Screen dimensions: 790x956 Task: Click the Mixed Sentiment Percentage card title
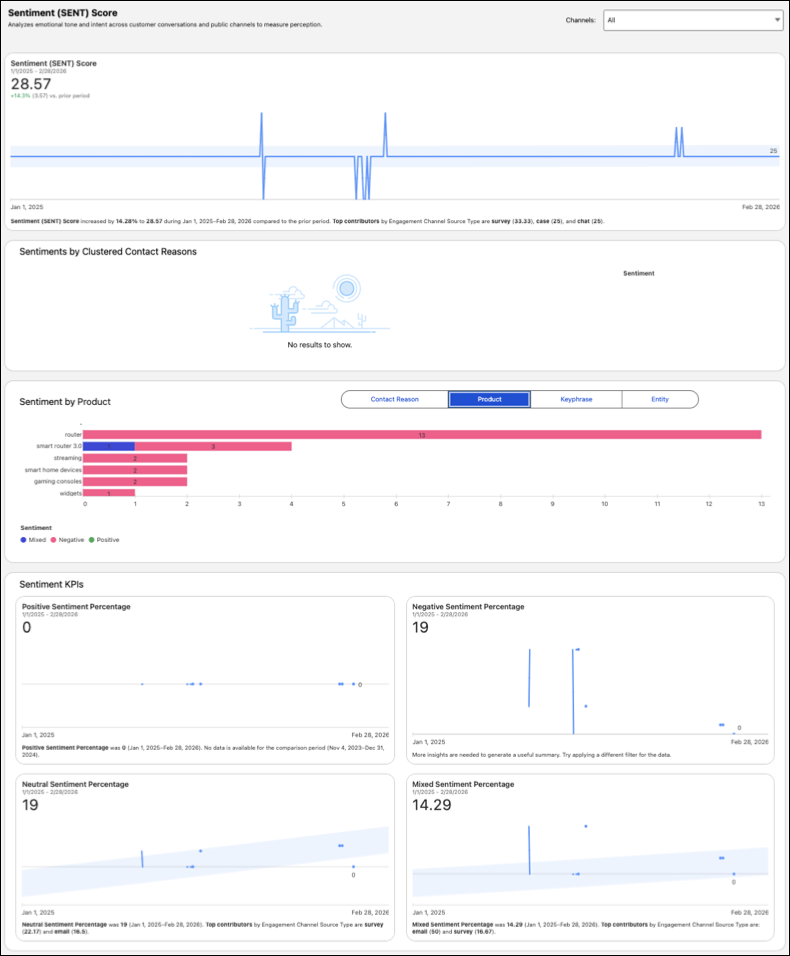(463, 784)
